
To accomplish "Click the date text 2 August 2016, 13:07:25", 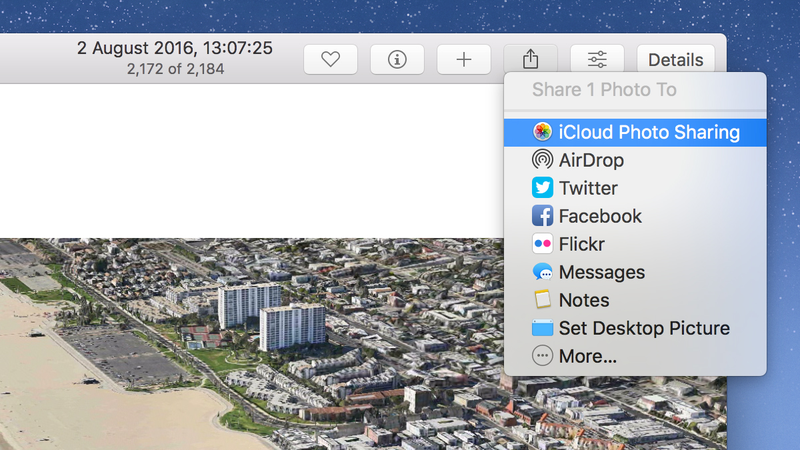I will (174, 48).
